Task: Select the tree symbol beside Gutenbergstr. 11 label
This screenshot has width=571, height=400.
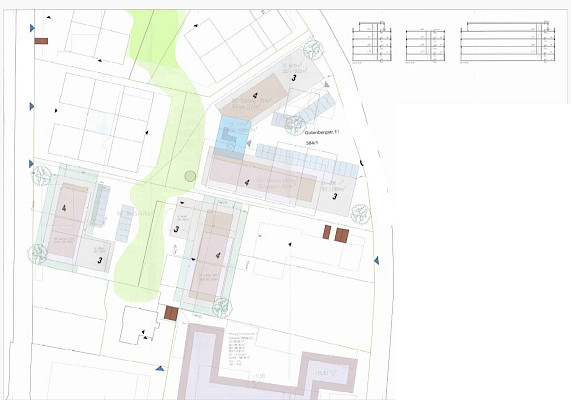Action: point(295,125)
